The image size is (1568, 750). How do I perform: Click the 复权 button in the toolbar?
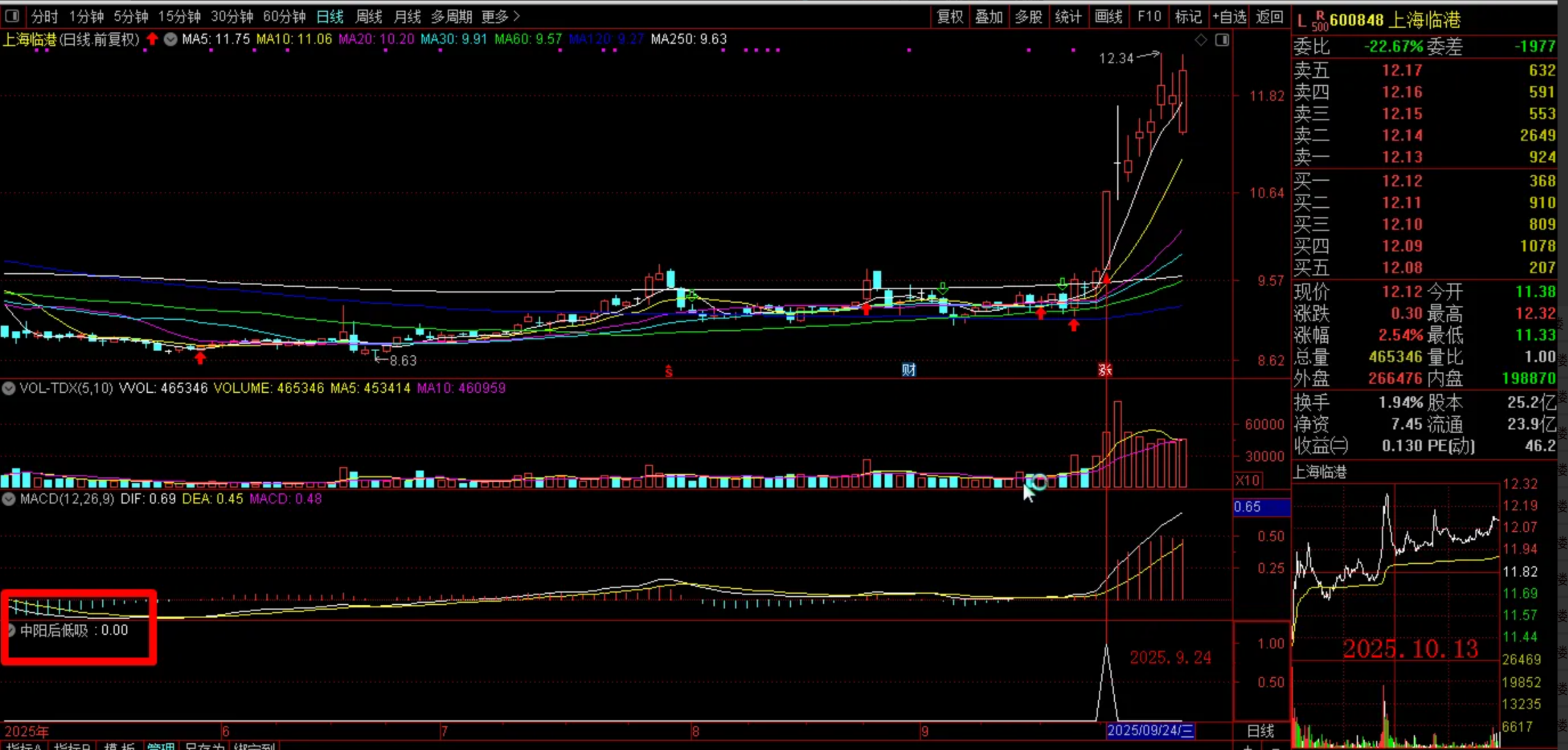[950, 17]
